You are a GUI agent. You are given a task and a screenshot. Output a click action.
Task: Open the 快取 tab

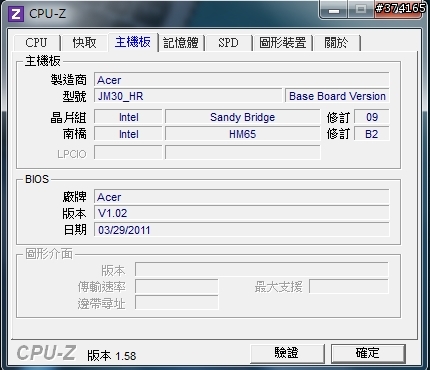coord(84,43)
